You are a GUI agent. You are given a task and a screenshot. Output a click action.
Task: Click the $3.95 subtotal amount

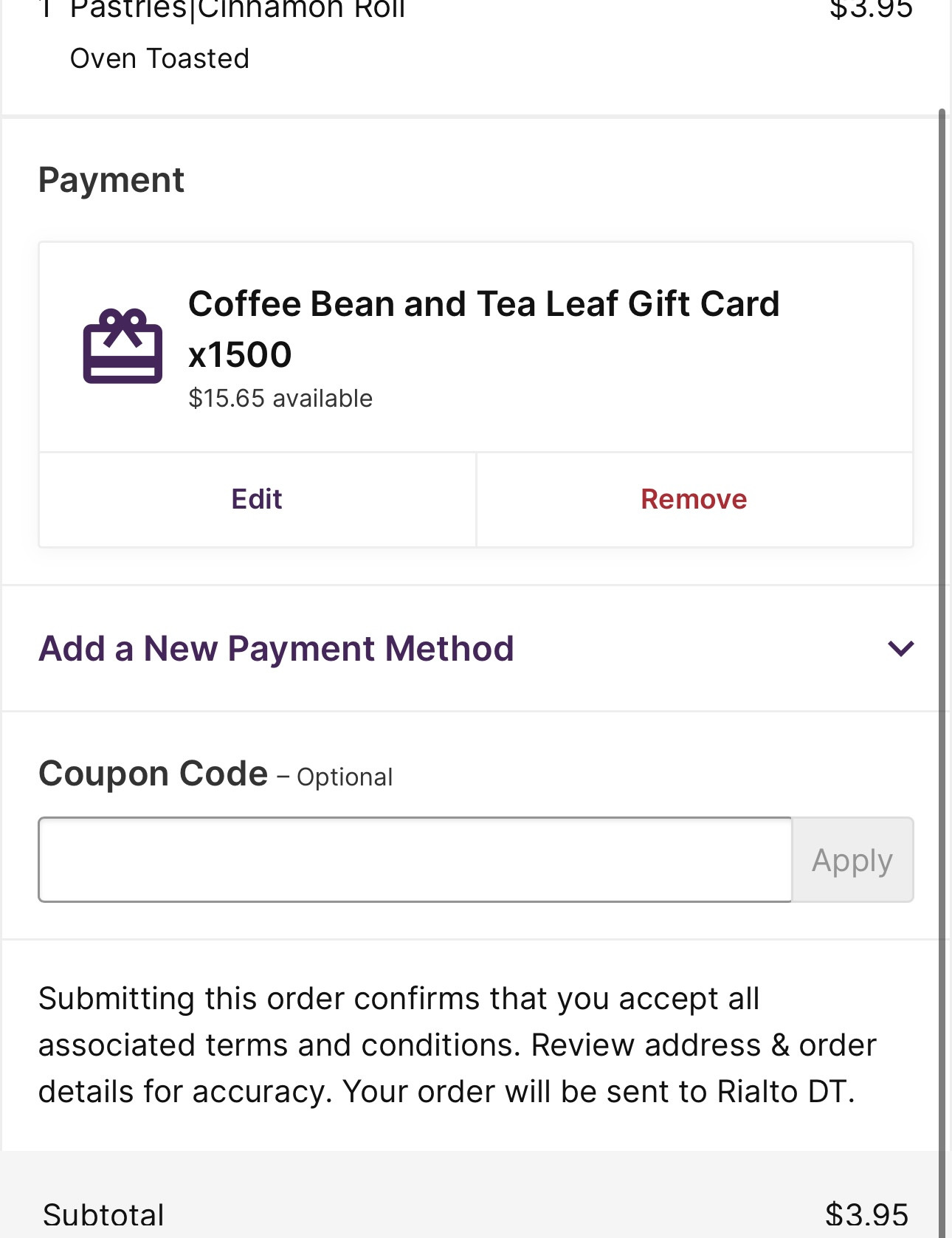click(866, 1214)
